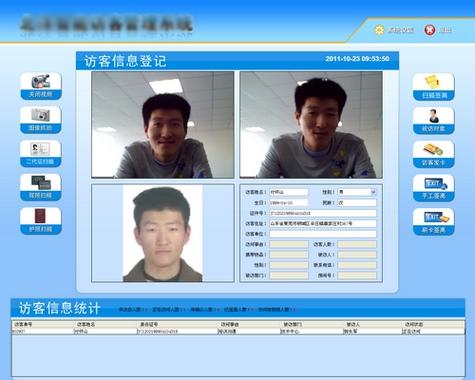This screenshot has width=475, height=380.
Task: Click the manual sign-out EXIT icon
Action: (433, 188)
